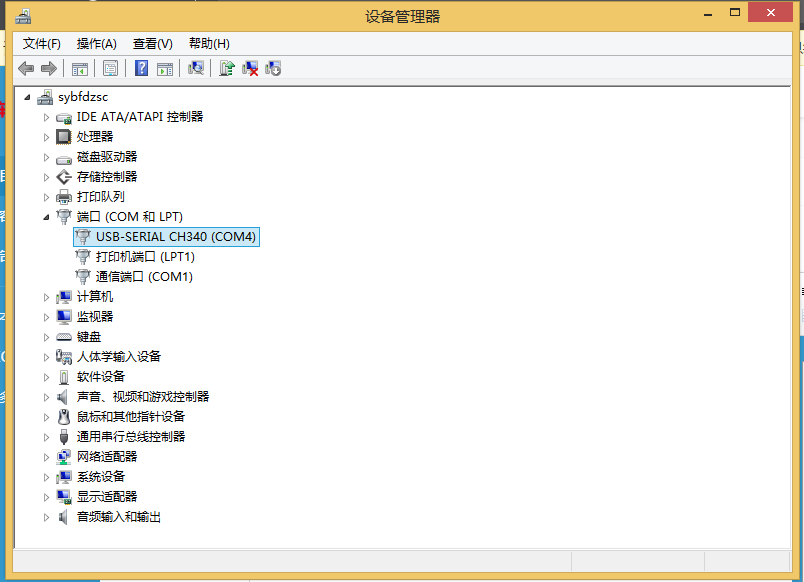The width and height of the screenshot is (804, 582).
Task: Expand the 网络适配器 node
Action: (46, 457)
